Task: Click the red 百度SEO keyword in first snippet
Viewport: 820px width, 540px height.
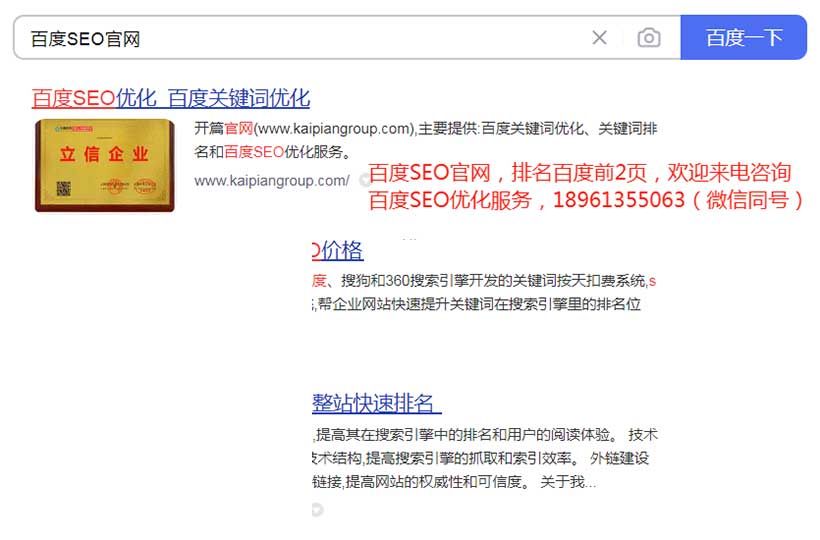Action: click(254, 152)
